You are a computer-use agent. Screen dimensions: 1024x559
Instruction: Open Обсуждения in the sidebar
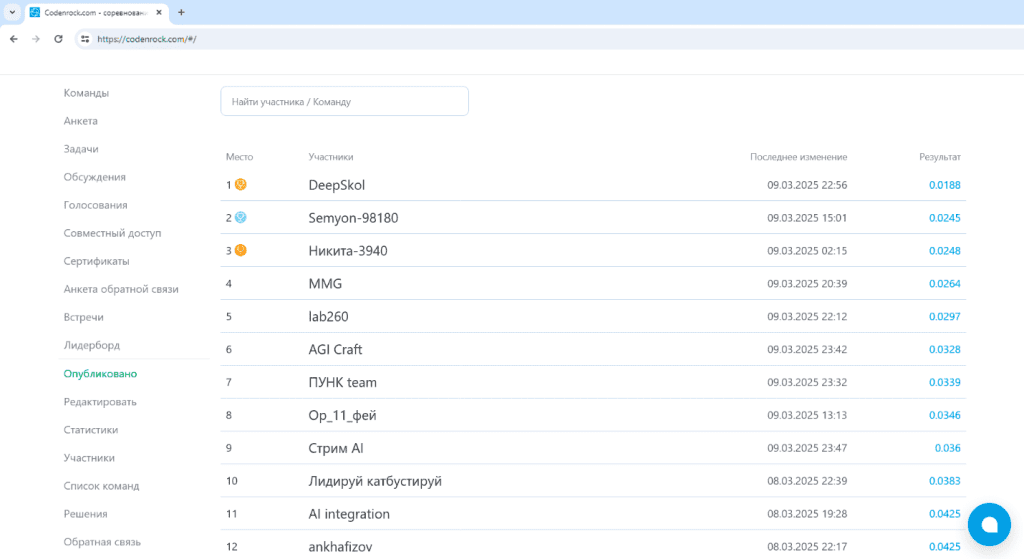coord(95,177)
